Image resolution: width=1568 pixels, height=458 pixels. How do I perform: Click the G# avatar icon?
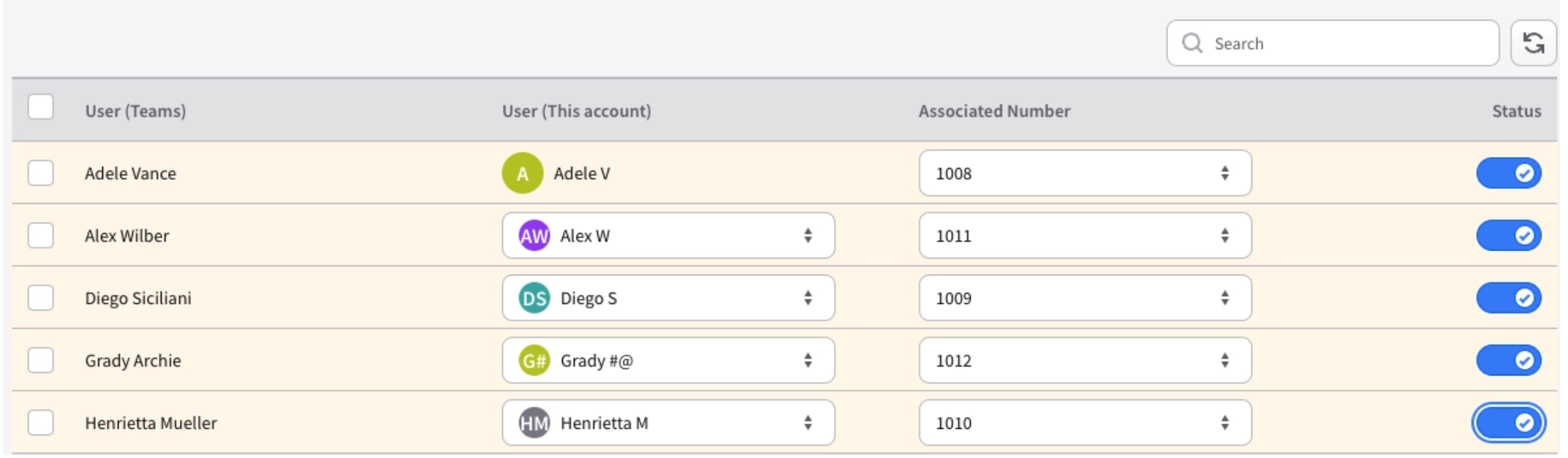click(534, 360)
